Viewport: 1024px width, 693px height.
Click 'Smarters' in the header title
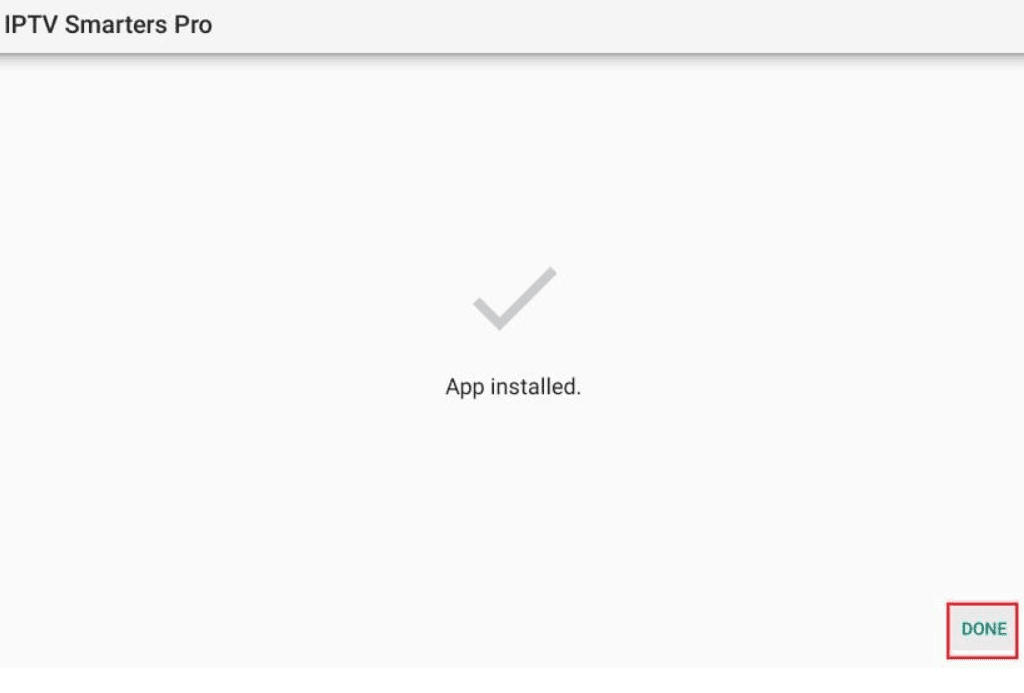(x=116, y=25)
